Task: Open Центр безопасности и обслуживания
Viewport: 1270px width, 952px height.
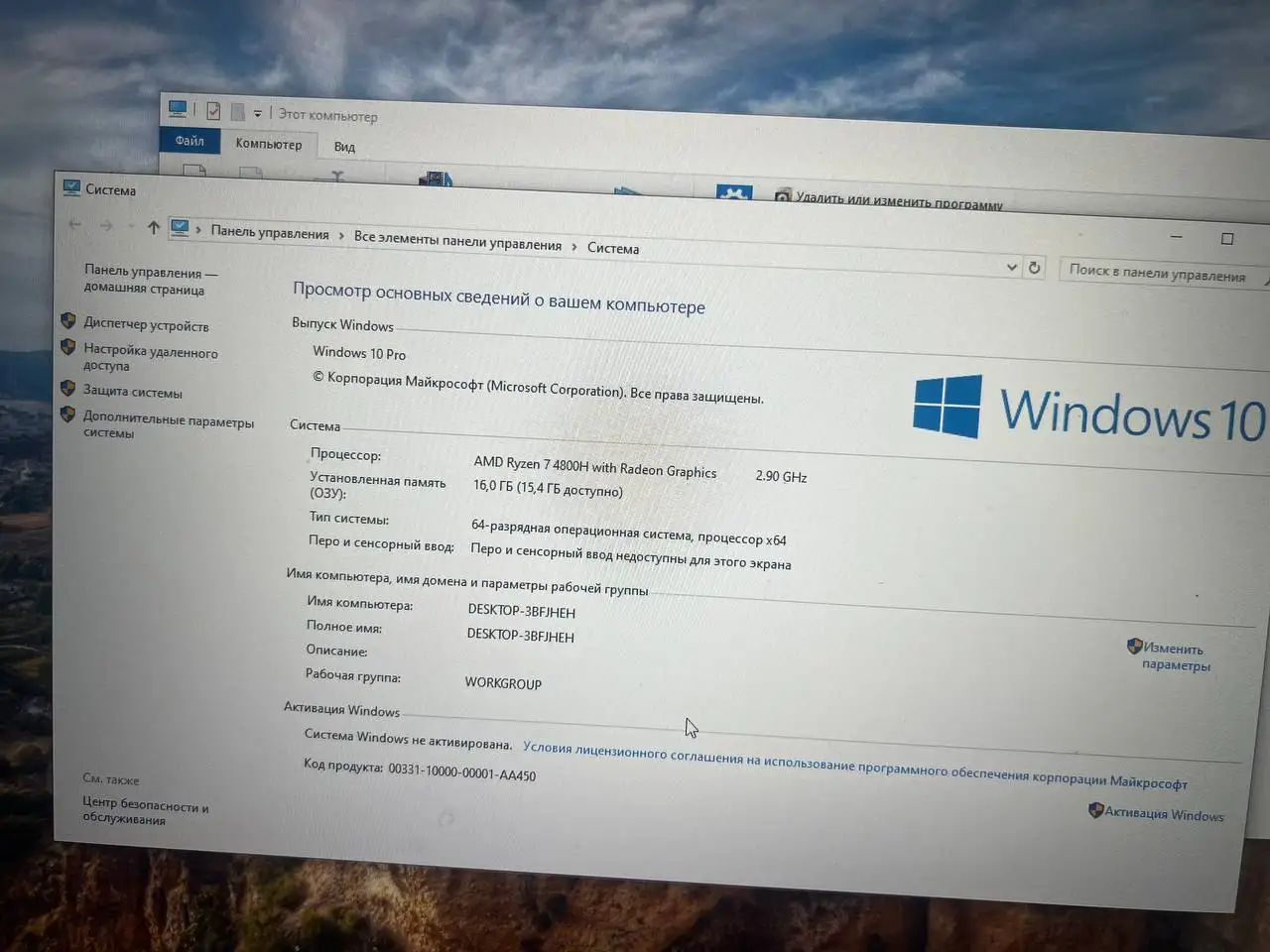Action: tap(145, 811)
